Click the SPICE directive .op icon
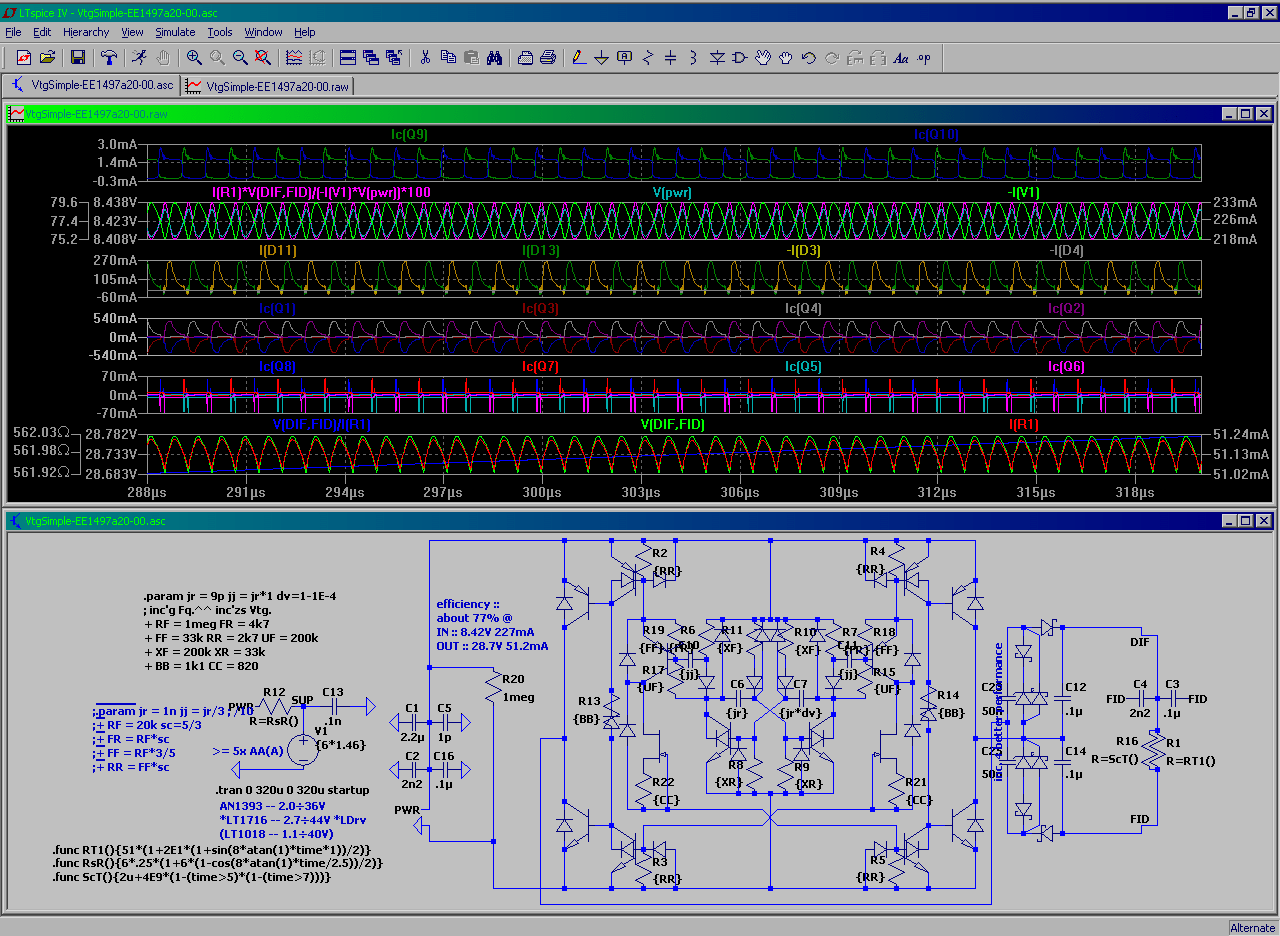This screenshot has height=936, width=1280. pyautogui.click(x=924, y=58)
